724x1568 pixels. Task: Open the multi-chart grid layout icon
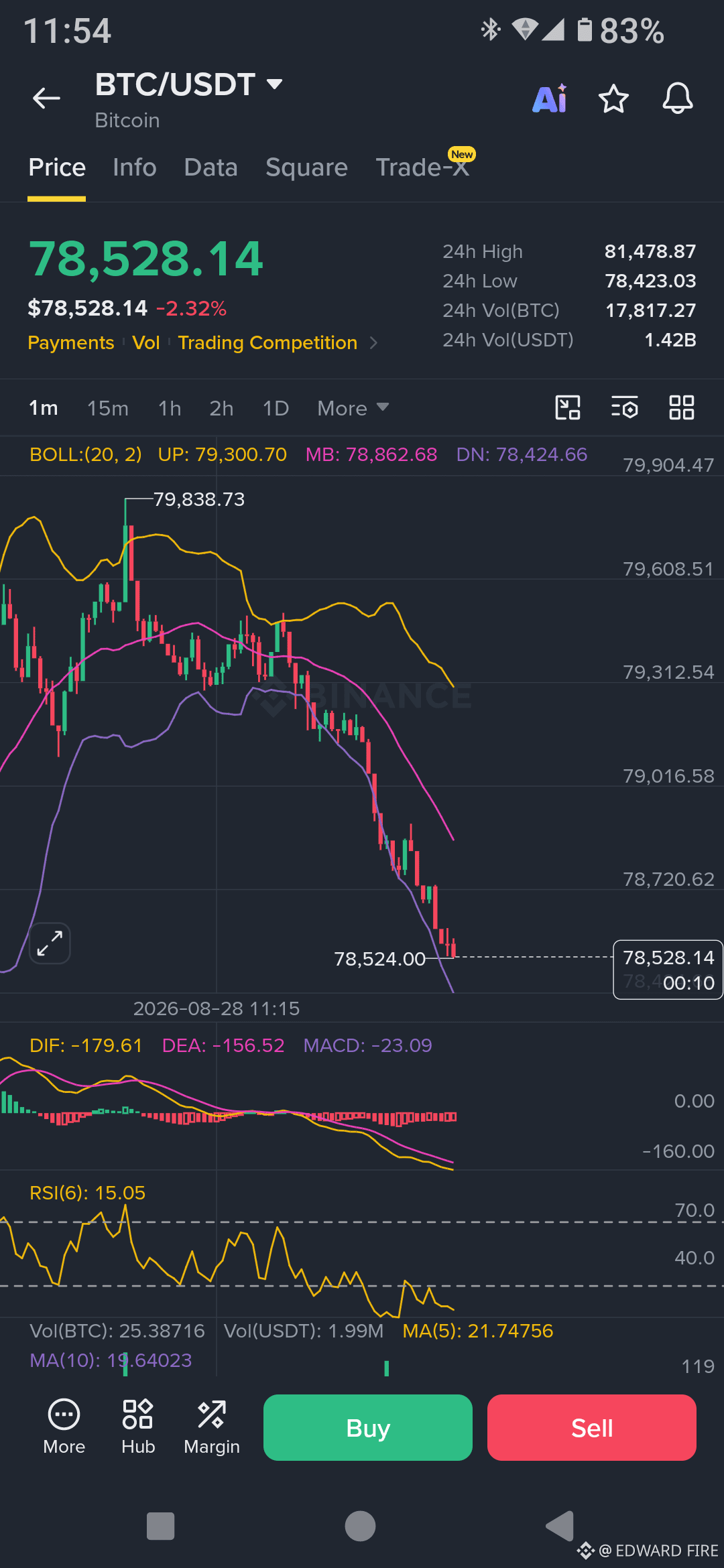pyautogui.click(x=682, y=407)
